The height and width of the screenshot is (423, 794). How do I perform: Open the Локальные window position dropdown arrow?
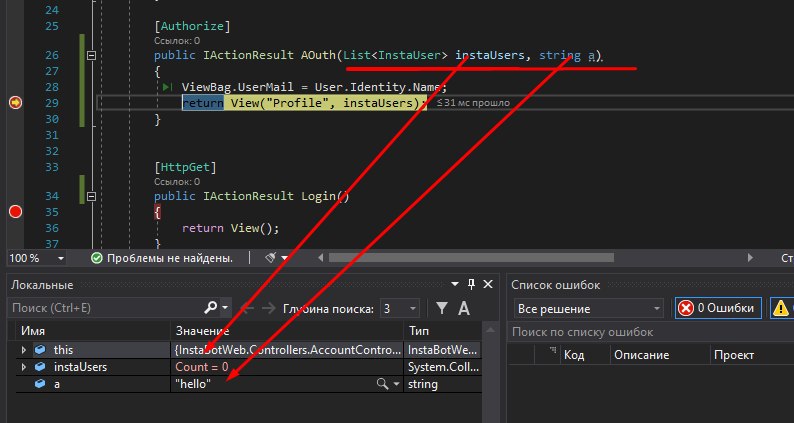[x=454, y=284]
